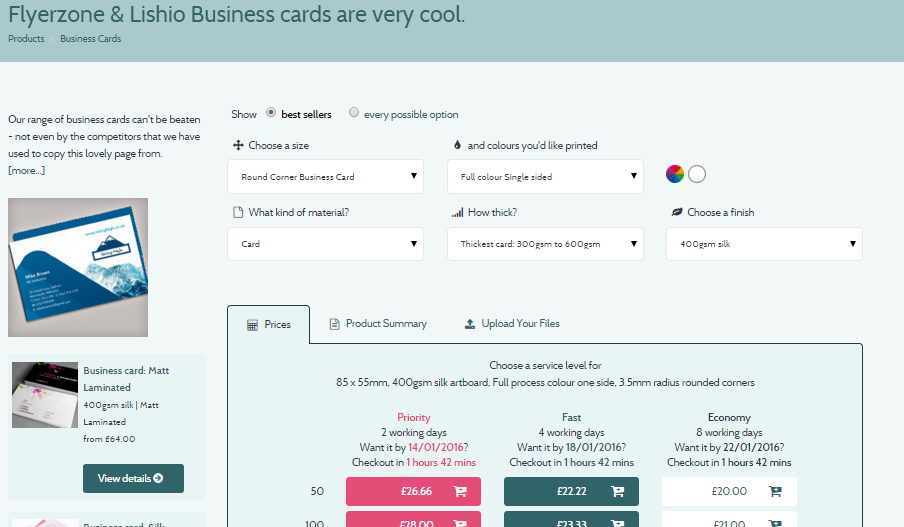Click the move icon beside Choose a size
Viewport: 904px width, 527px height.
tap(238, 145)
